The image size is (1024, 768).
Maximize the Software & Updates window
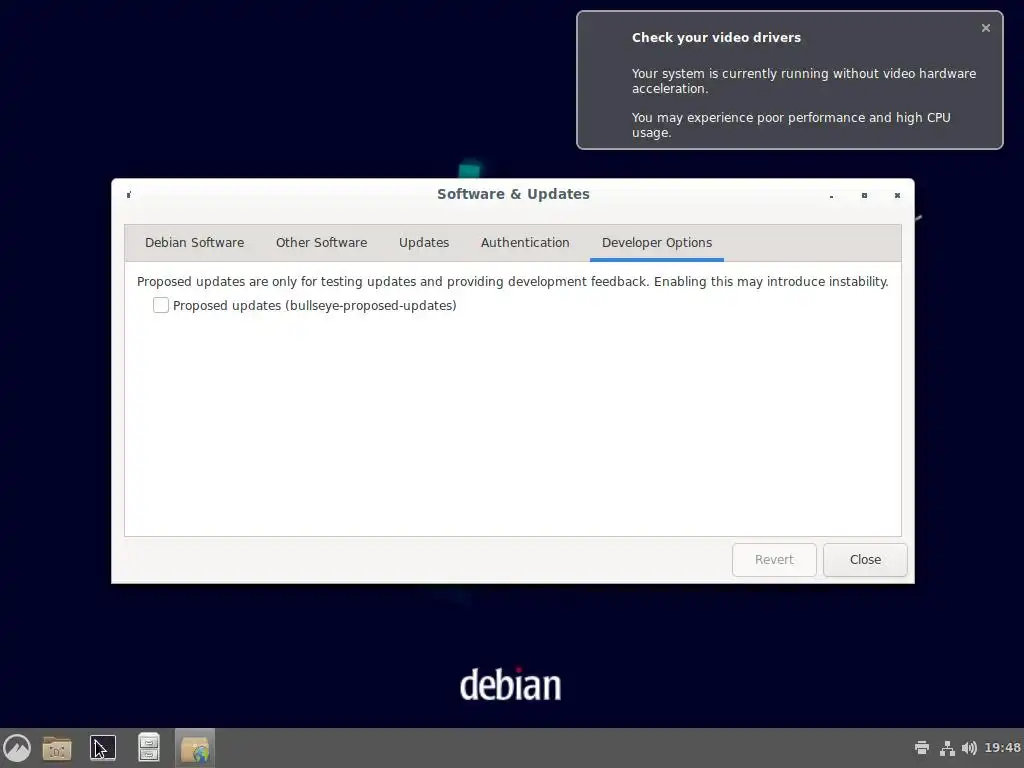coord(864,195)
